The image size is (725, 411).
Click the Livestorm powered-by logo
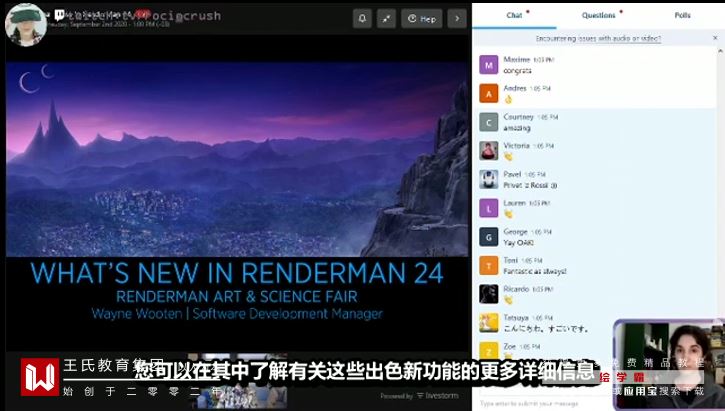(x=437, y=396)
